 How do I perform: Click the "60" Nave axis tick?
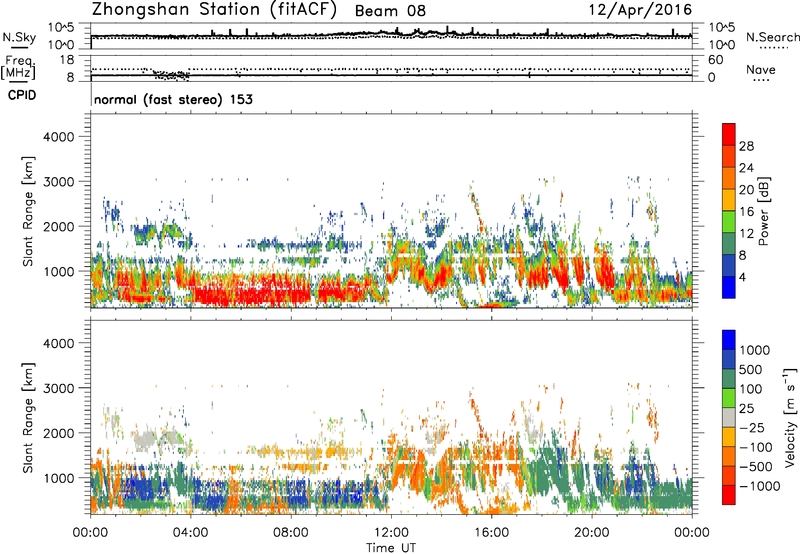point(715,60)
